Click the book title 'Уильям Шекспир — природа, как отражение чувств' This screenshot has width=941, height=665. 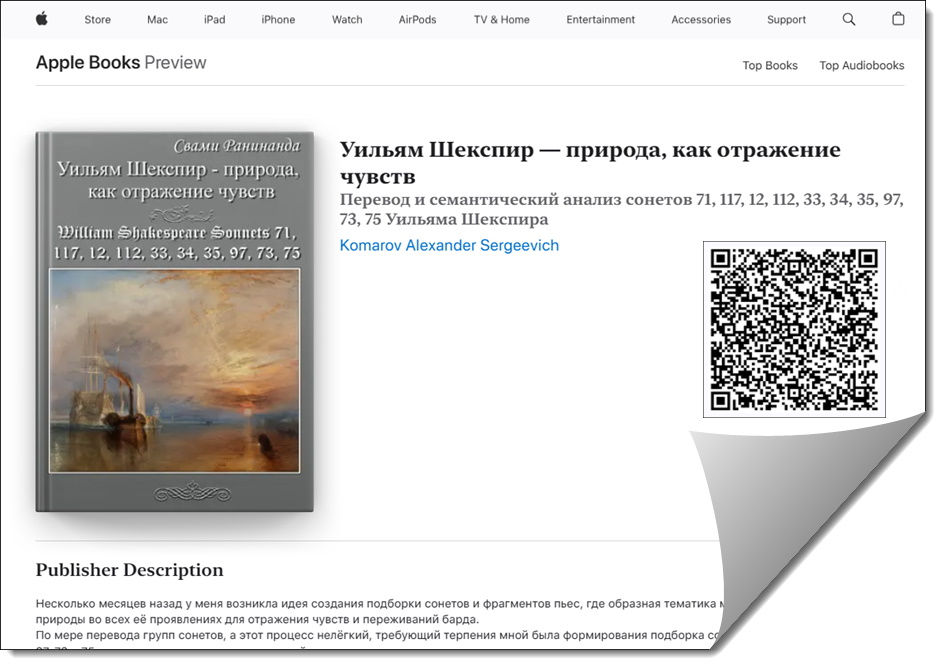(x=590, y=163)
